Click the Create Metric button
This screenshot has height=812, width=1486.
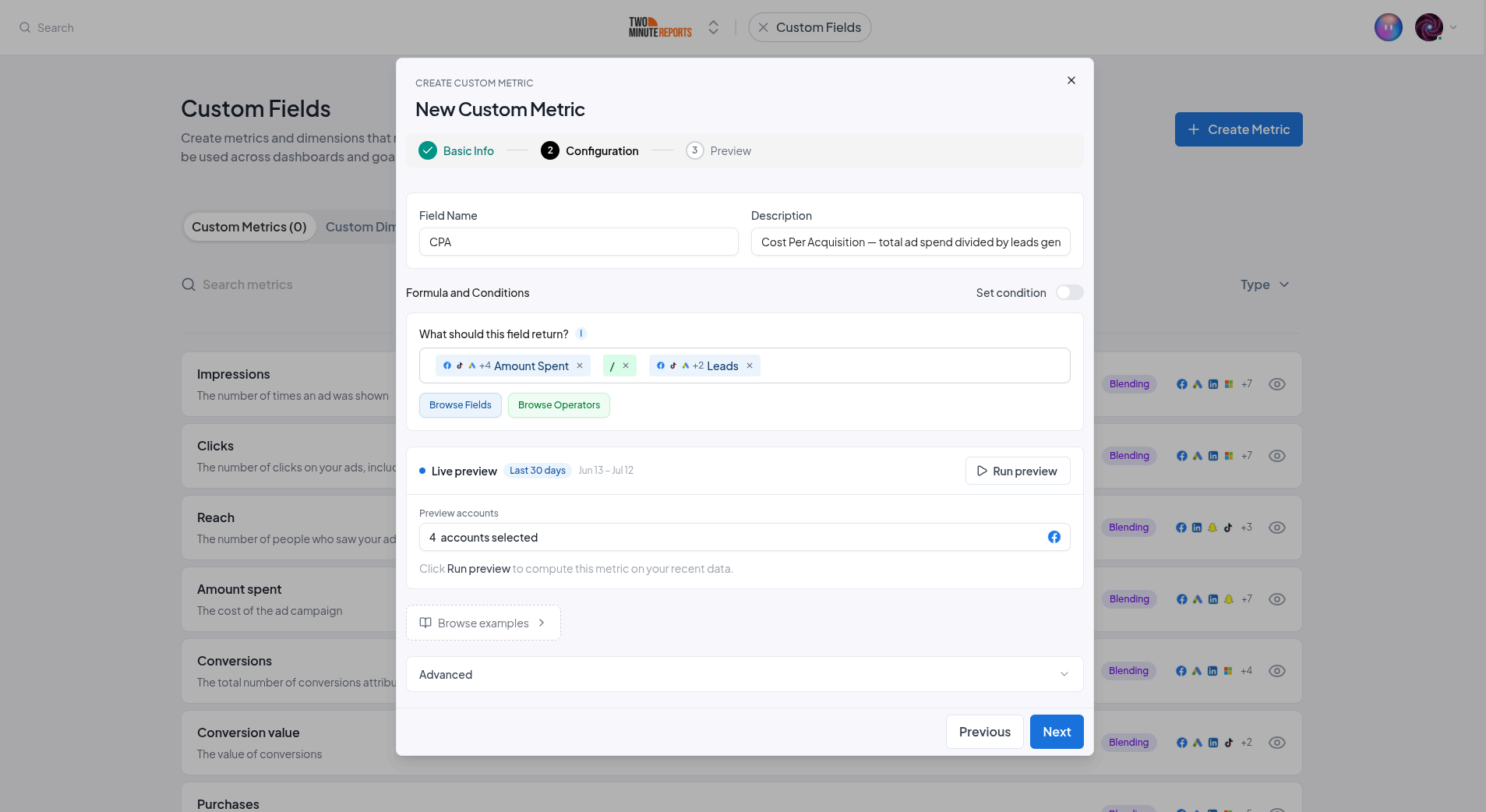pos(1239,129)
